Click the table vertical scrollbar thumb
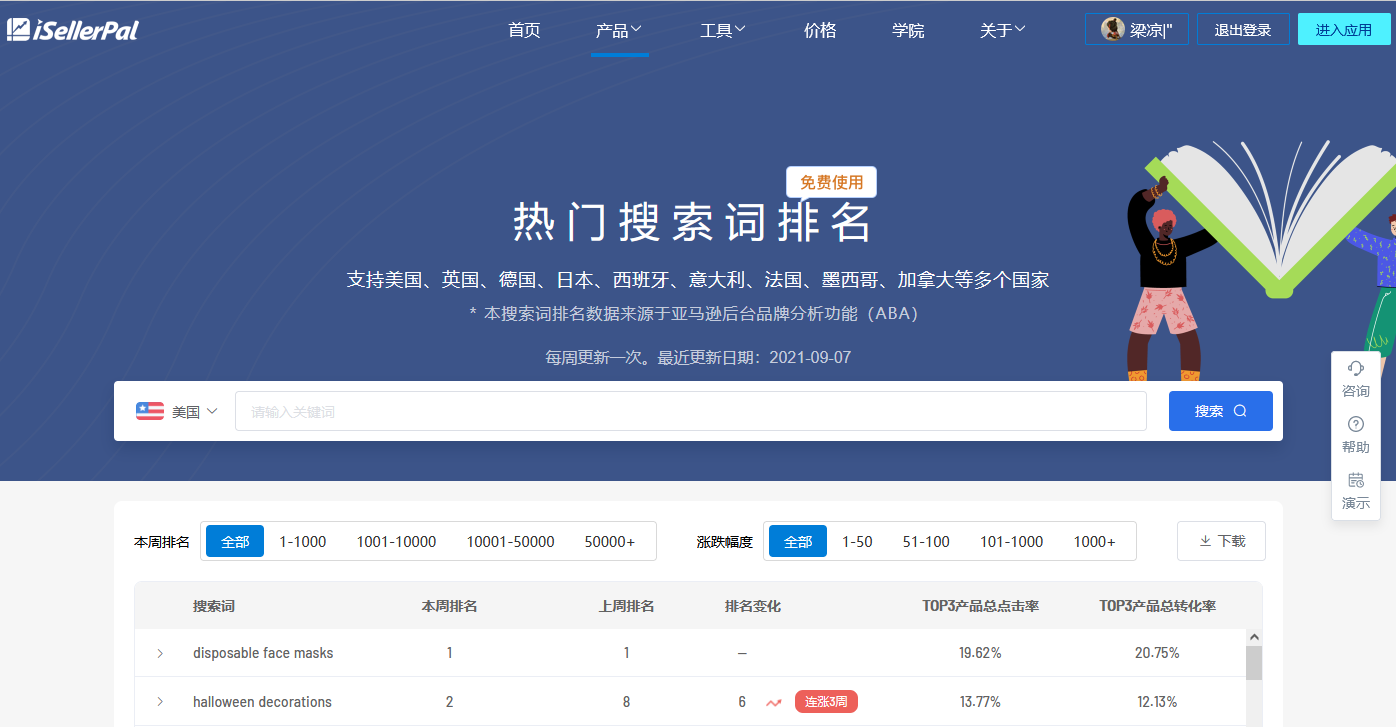The image size is (1396, 727). [x=1254, y=662]
